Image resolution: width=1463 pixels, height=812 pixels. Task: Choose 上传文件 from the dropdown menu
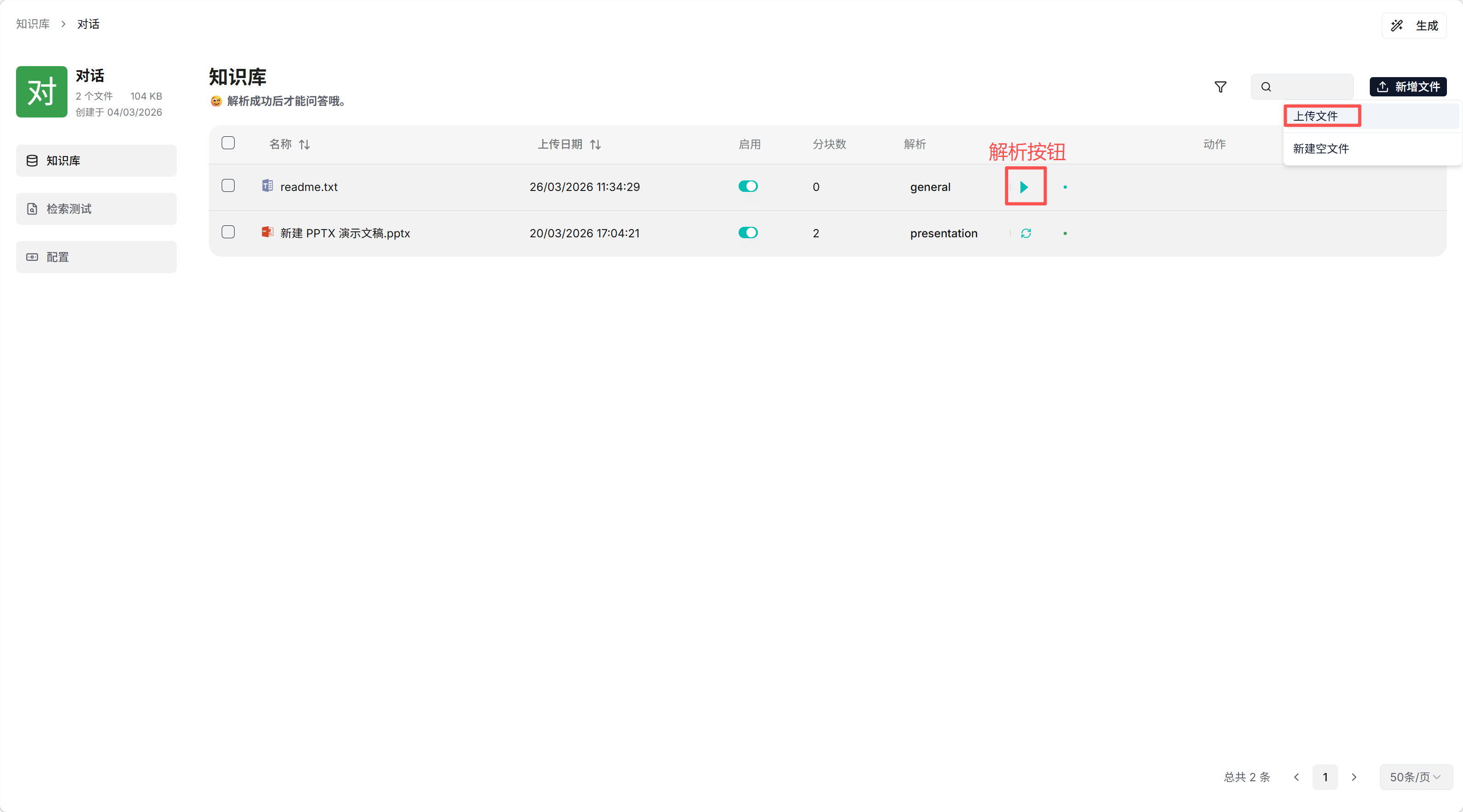tap(1316, 116)
